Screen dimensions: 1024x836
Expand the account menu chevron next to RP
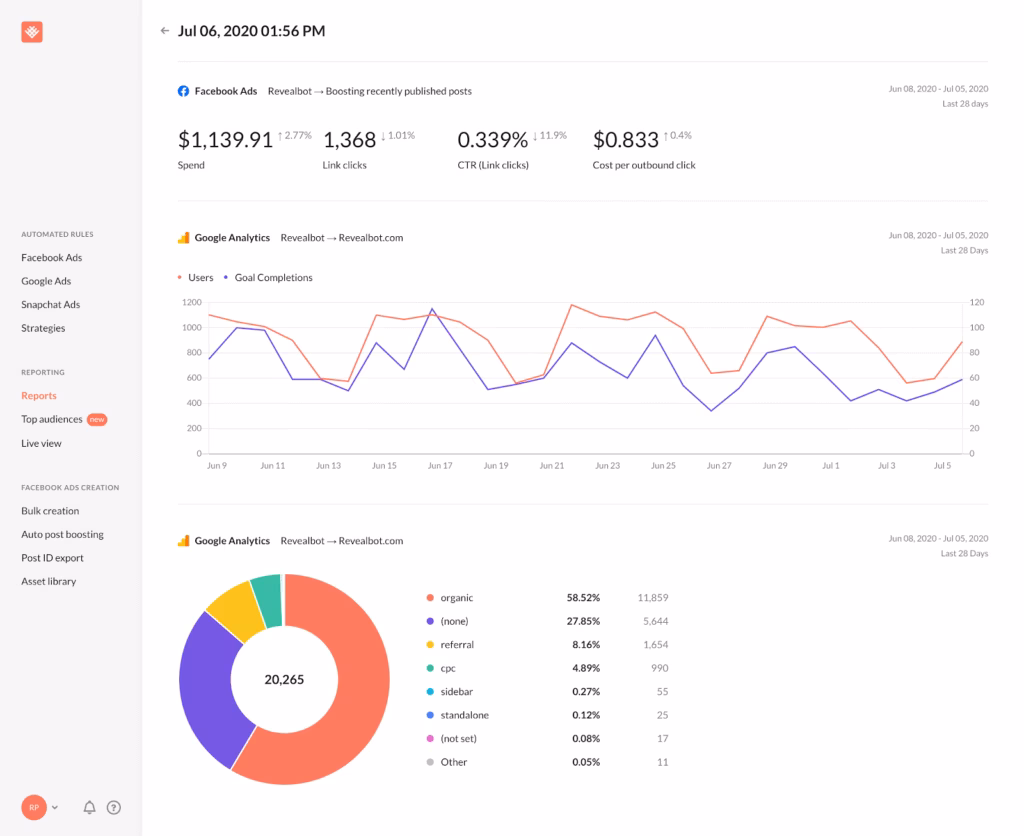click(57, 807)
